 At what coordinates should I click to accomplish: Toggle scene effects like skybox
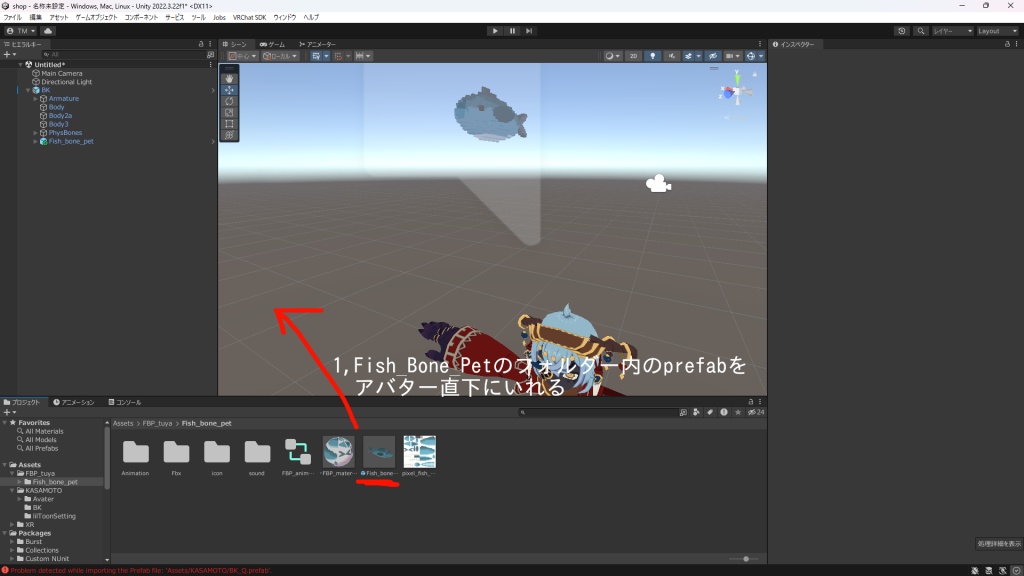click(x=688, y=56)
